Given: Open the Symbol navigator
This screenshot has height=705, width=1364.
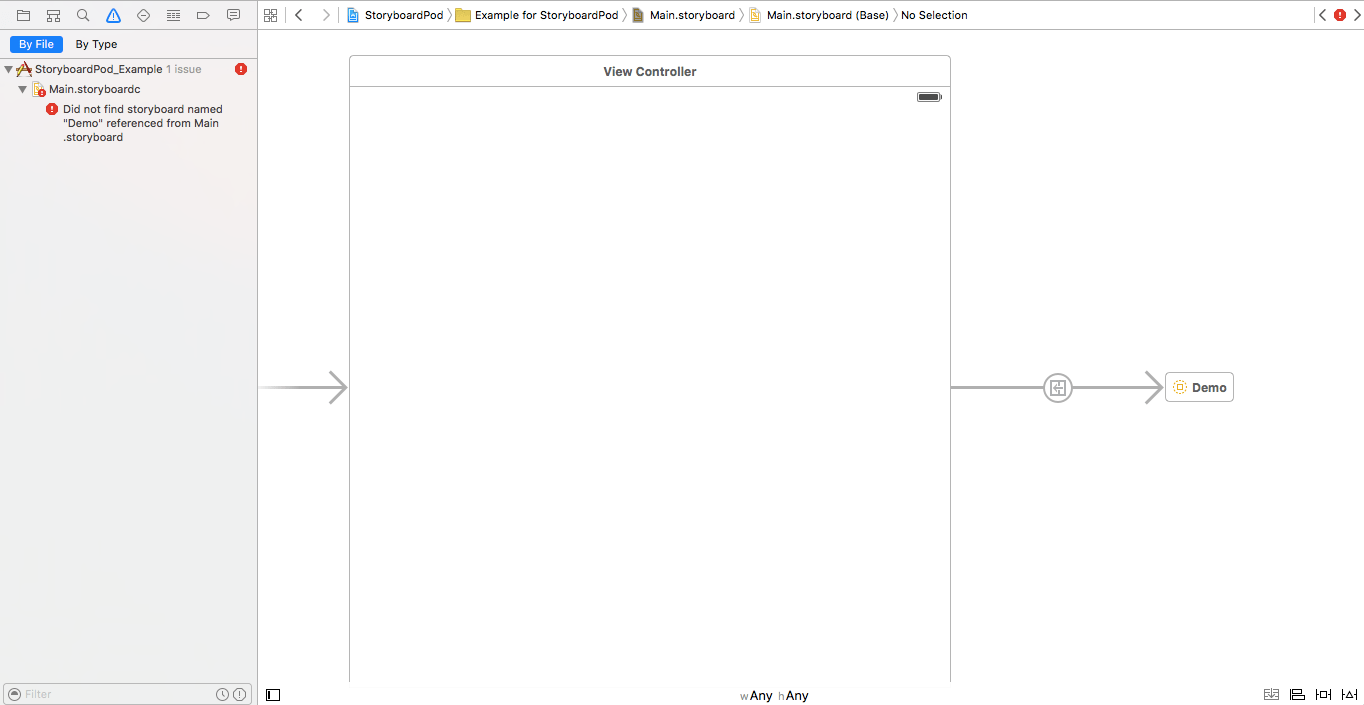Looking at the screenshot, I should (53, 15).
